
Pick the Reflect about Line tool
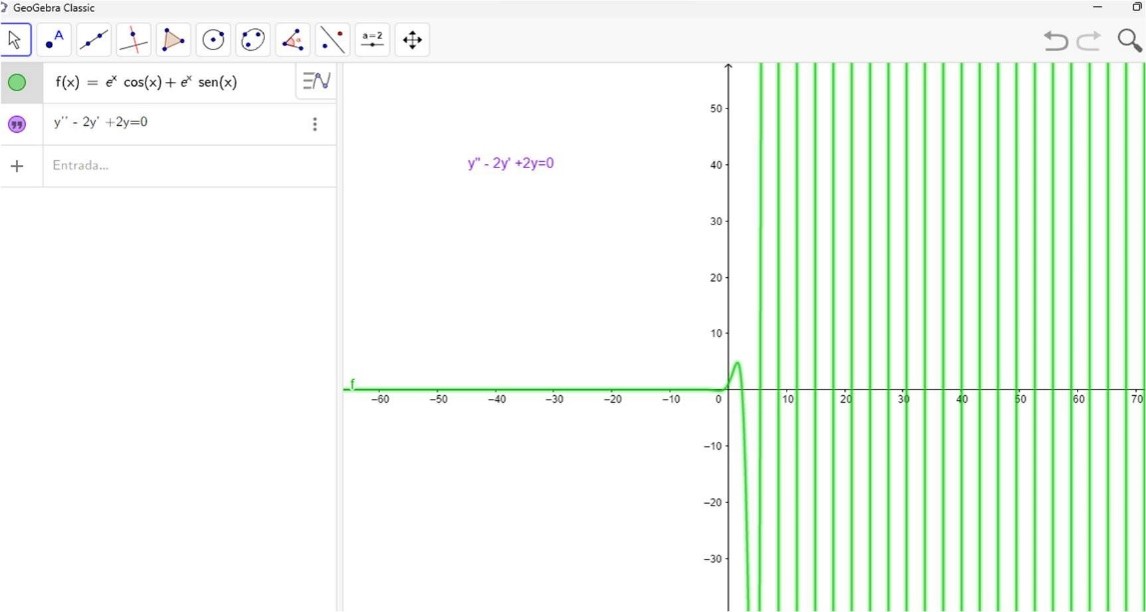pos(332,40)
